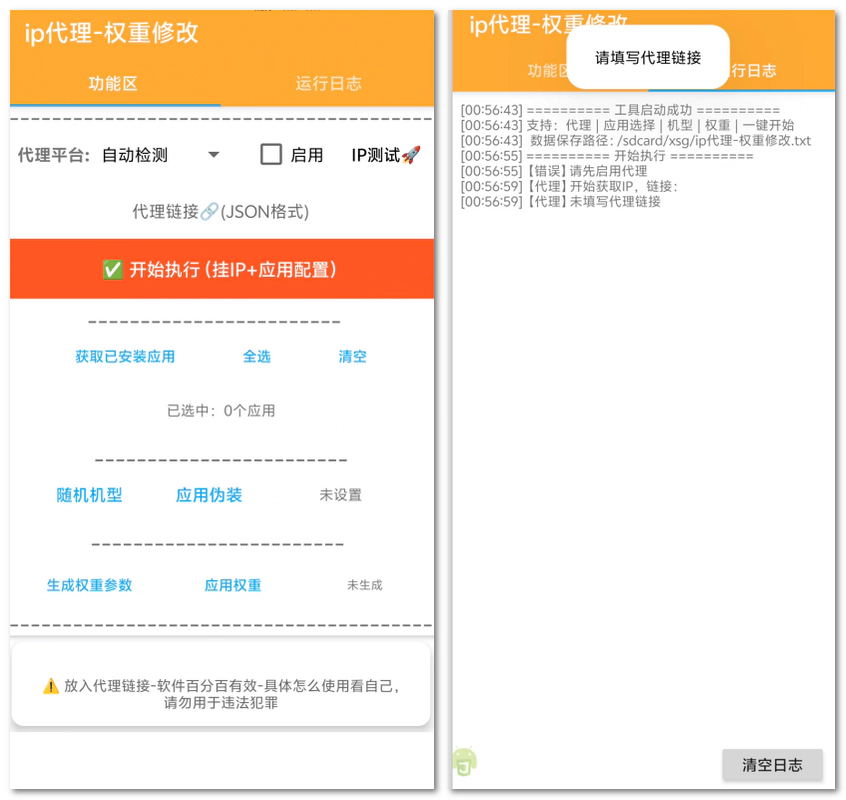Focus the 代理链接 JSON input field
The image size is (846, 800).
221,212
